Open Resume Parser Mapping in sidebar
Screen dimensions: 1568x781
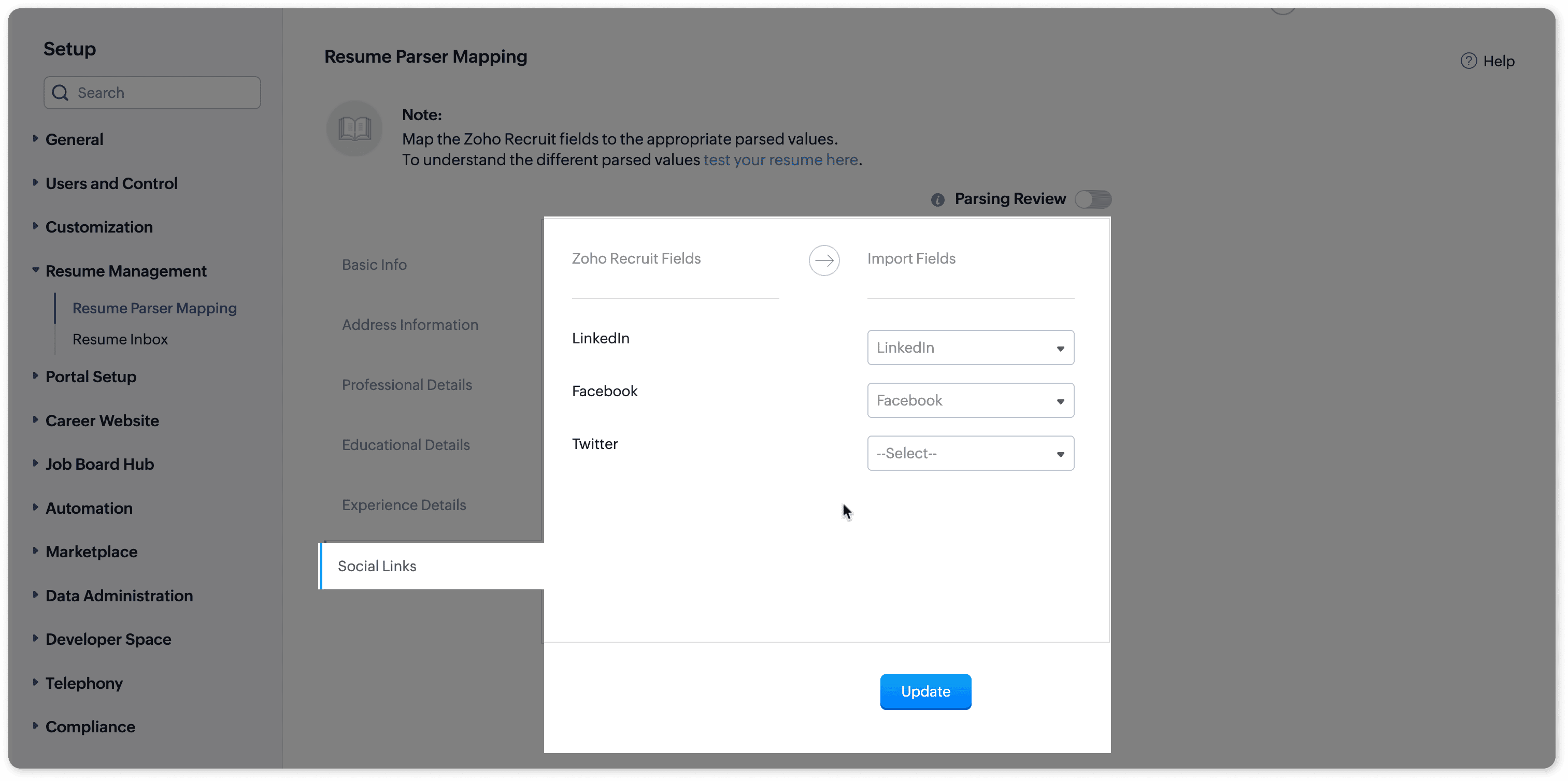[154, 308]
